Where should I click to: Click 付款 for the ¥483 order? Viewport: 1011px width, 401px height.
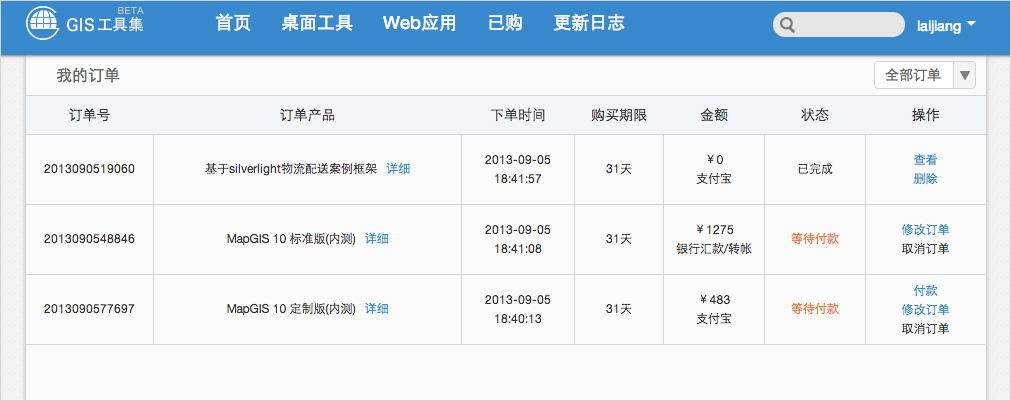[x=925, y=290]
